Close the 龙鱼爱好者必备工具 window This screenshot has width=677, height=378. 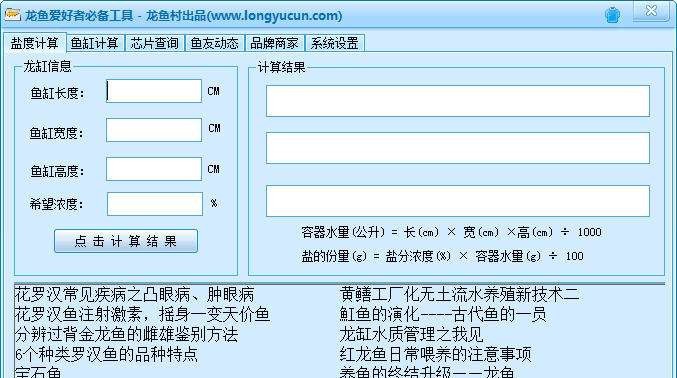click(x=651, y=10)
